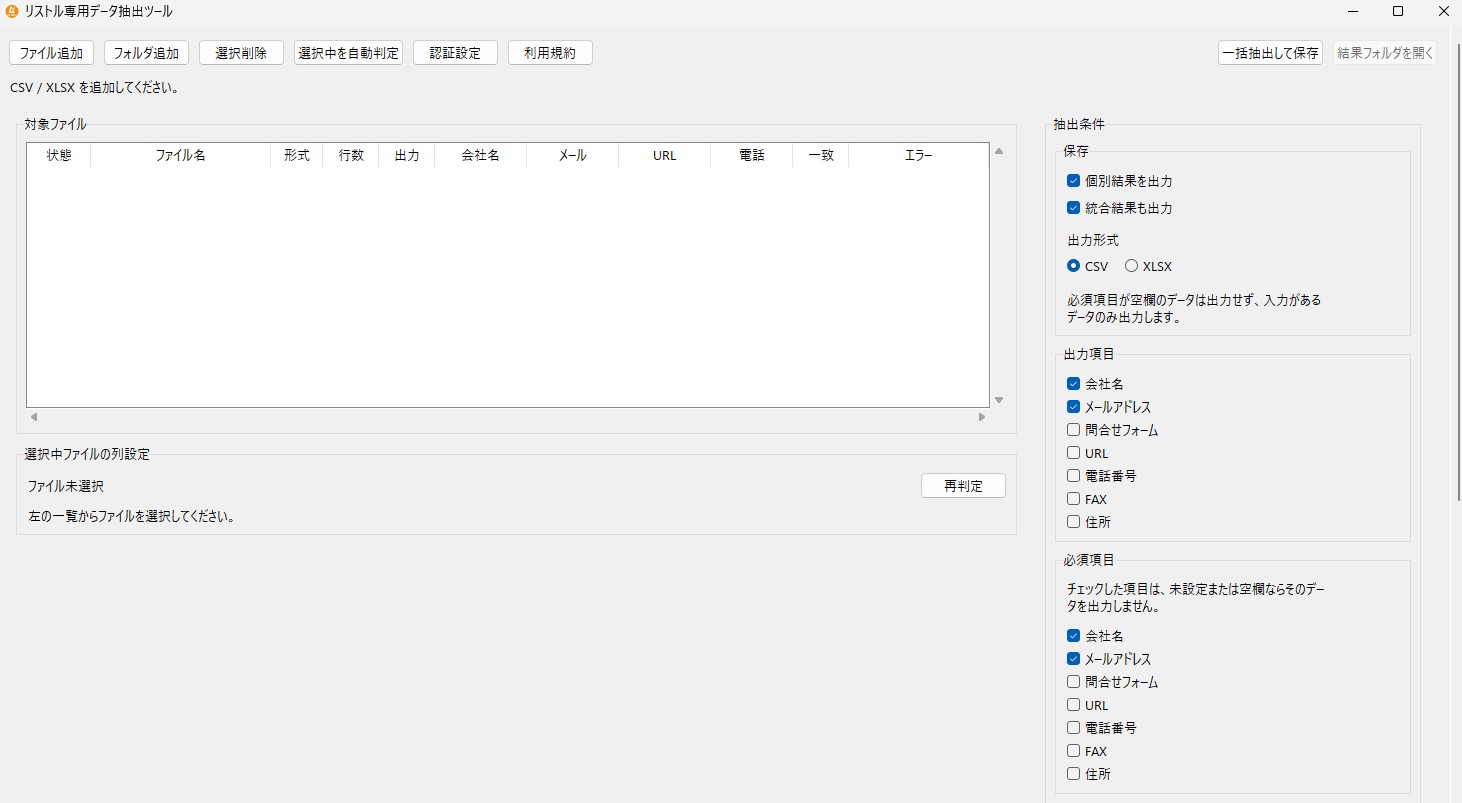Click the ファイル追加 button to add files
This screenshot has width=1462, height=803.
(x=51, y=52)
